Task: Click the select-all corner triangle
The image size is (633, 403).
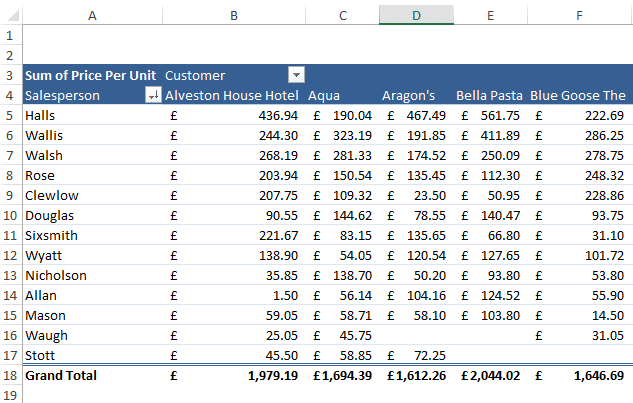Action: (11, 15)
